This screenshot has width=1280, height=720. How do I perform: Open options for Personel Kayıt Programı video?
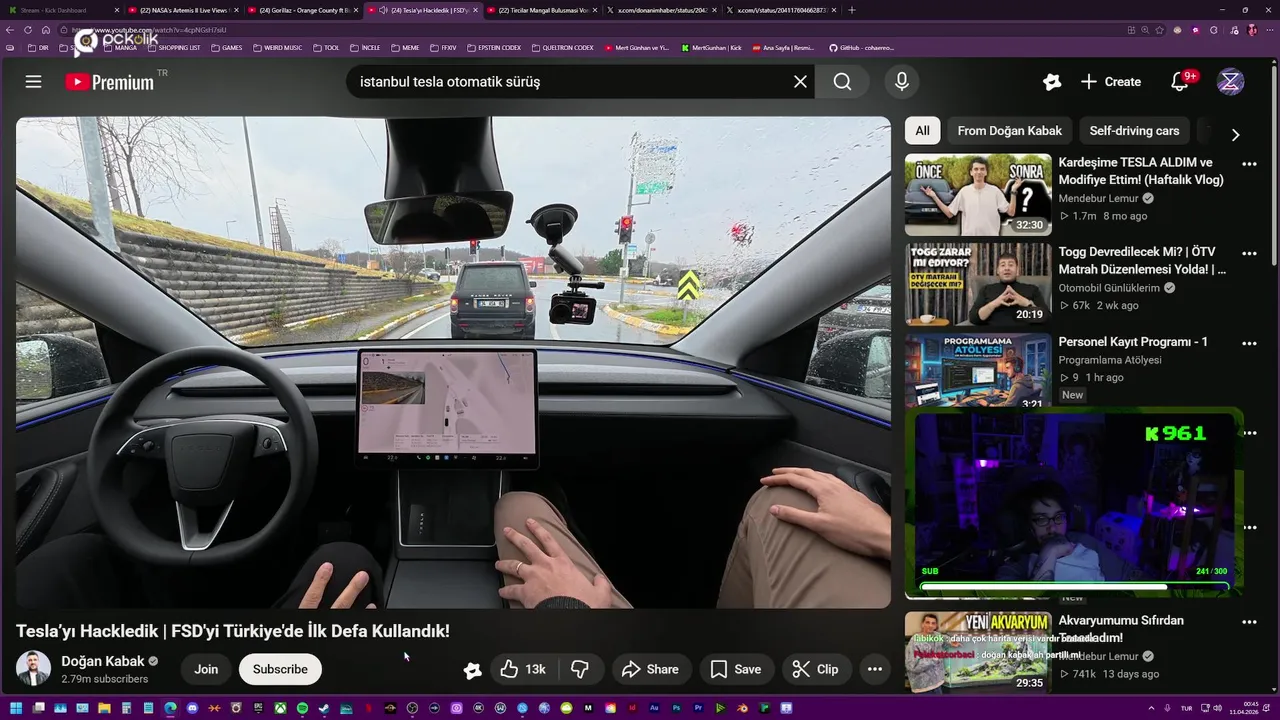pos(1249,343)
